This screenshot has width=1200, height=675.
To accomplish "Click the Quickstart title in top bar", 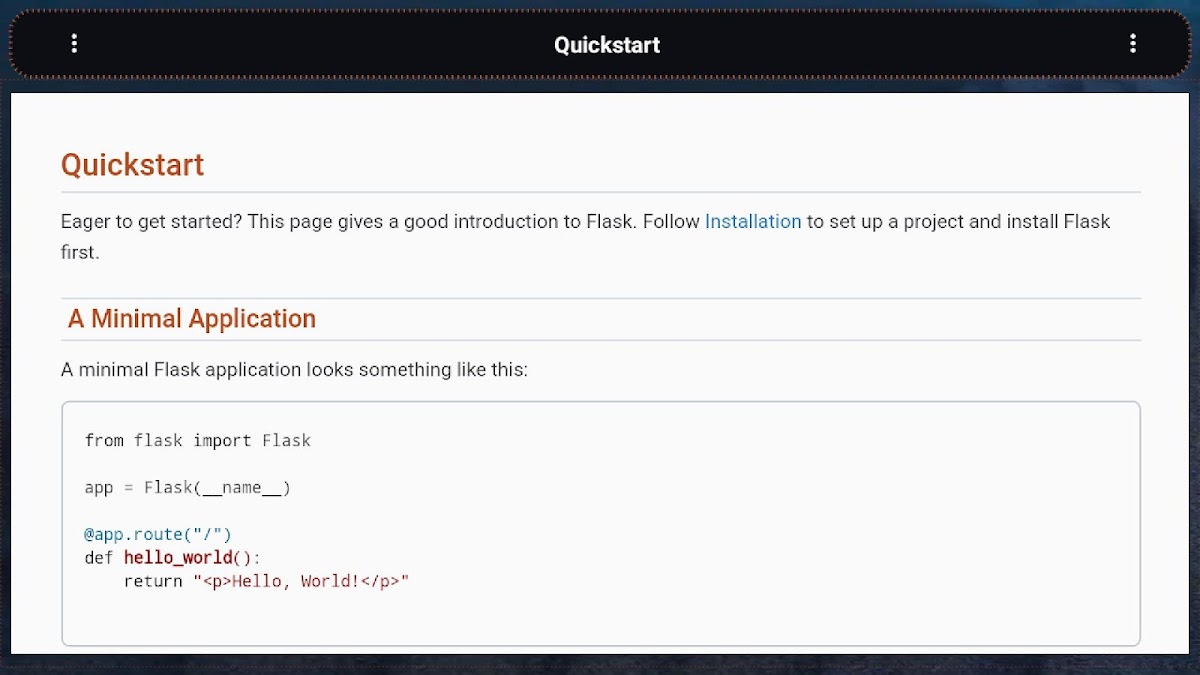I will 607,45.
